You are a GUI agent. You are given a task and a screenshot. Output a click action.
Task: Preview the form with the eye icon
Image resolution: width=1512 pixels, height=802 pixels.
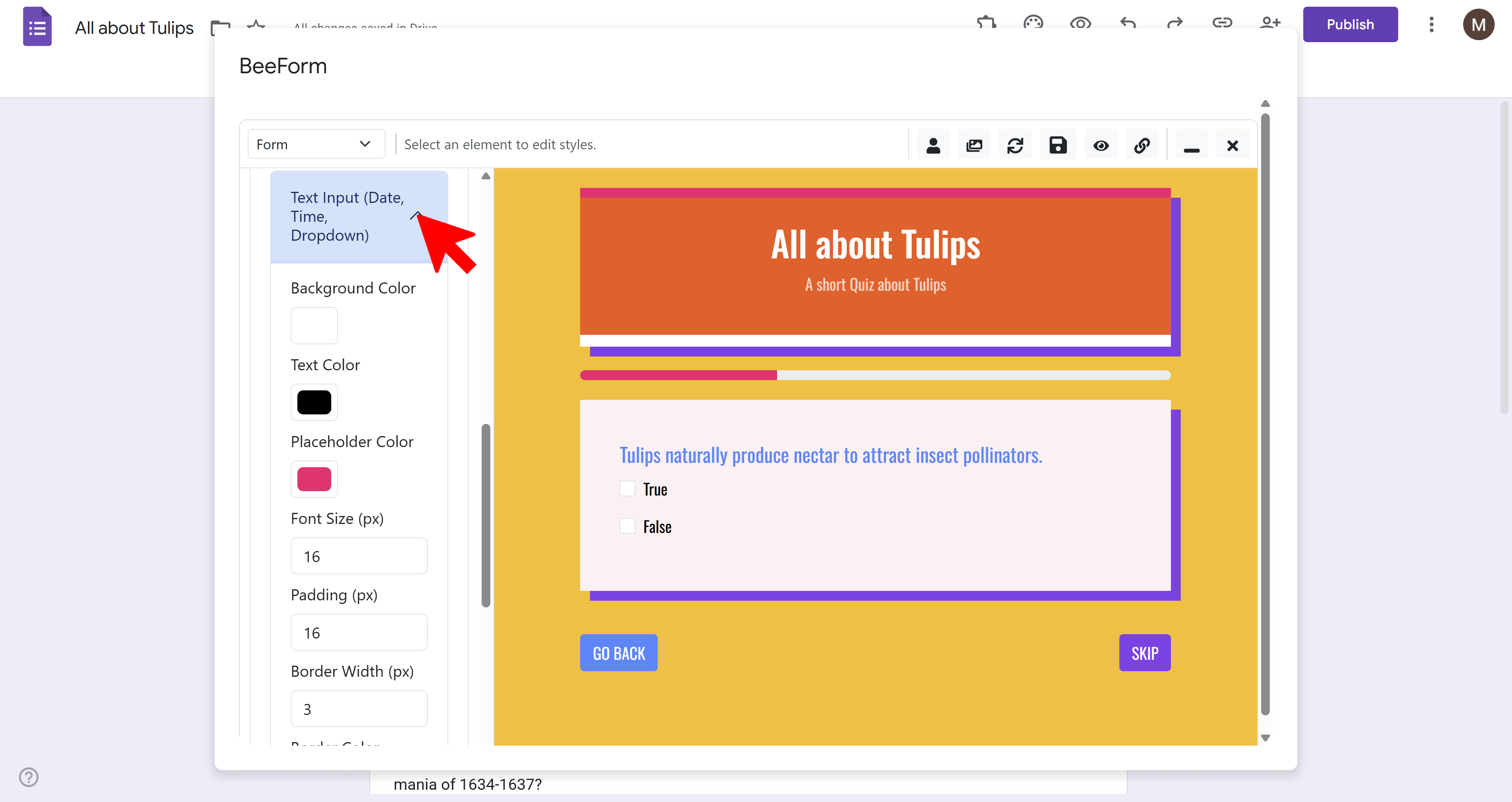tap(1101, 145)
